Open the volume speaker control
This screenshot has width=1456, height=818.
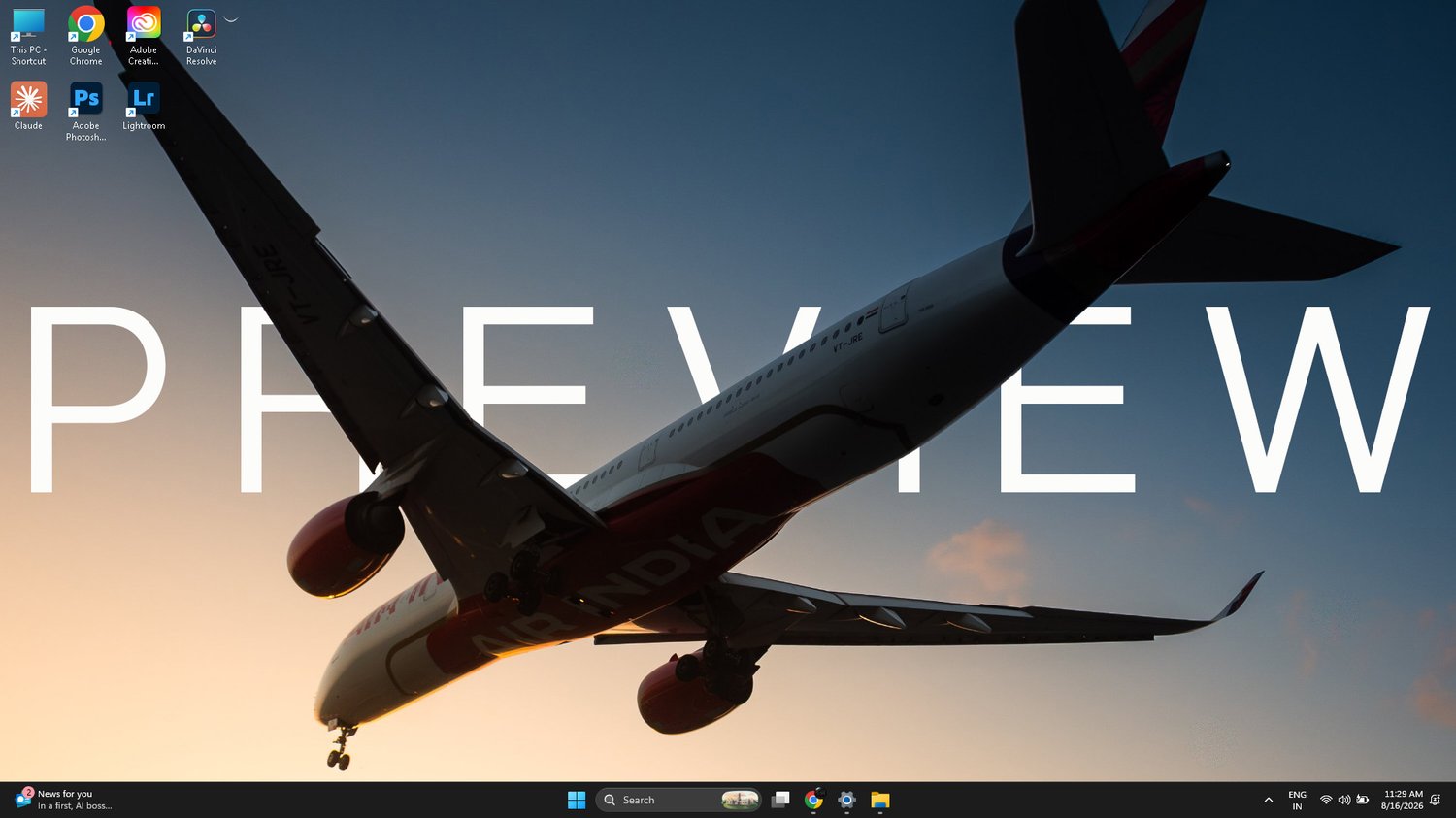pos(1344,800)
